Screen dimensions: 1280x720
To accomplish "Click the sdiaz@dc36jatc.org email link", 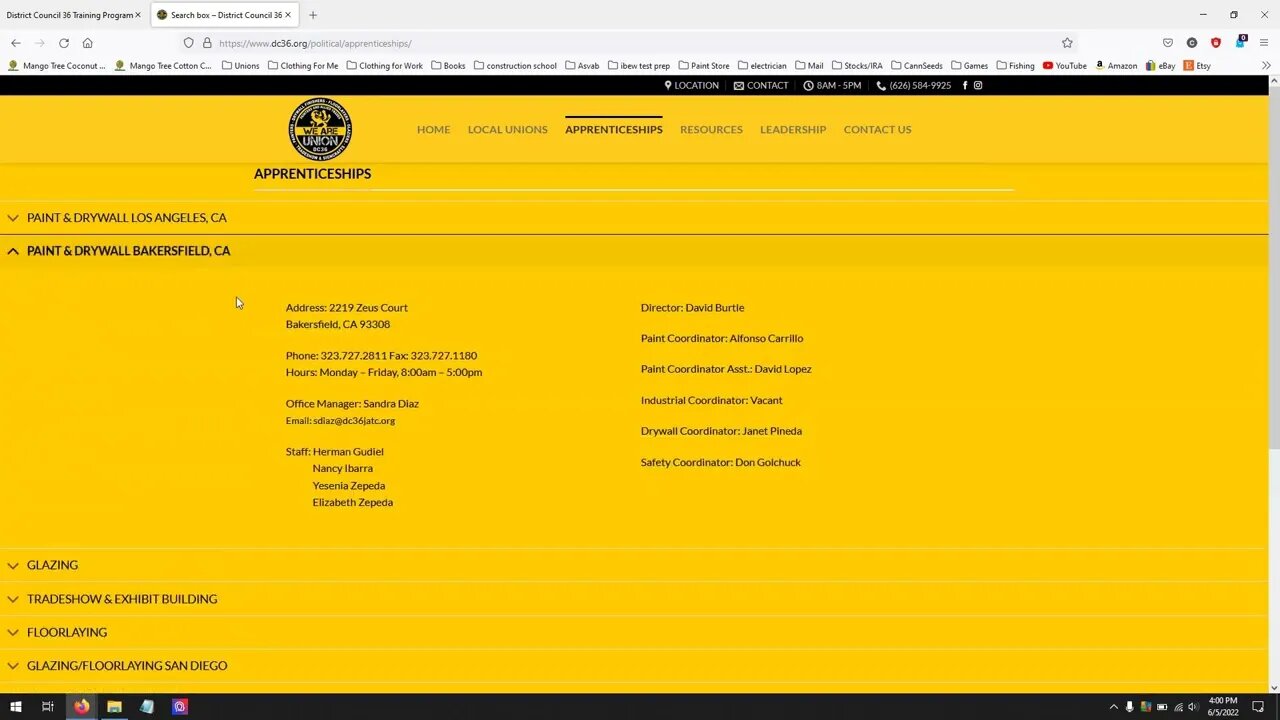I will tap(354, 421).
